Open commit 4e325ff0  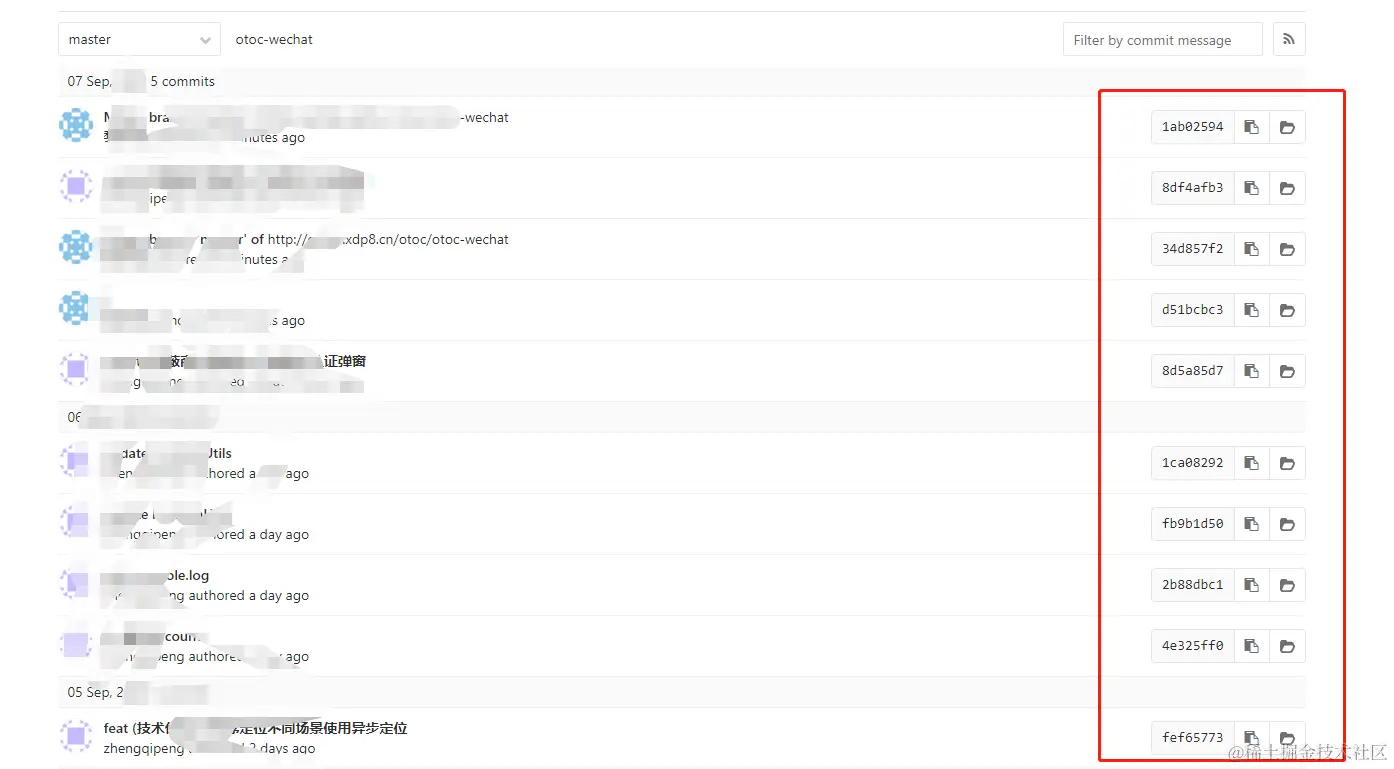(1192, 646)
